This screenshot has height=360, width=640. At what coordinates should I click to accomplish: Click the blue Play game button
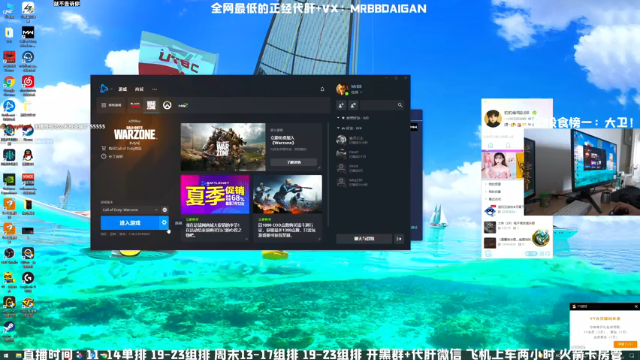[x=130, y=223]
